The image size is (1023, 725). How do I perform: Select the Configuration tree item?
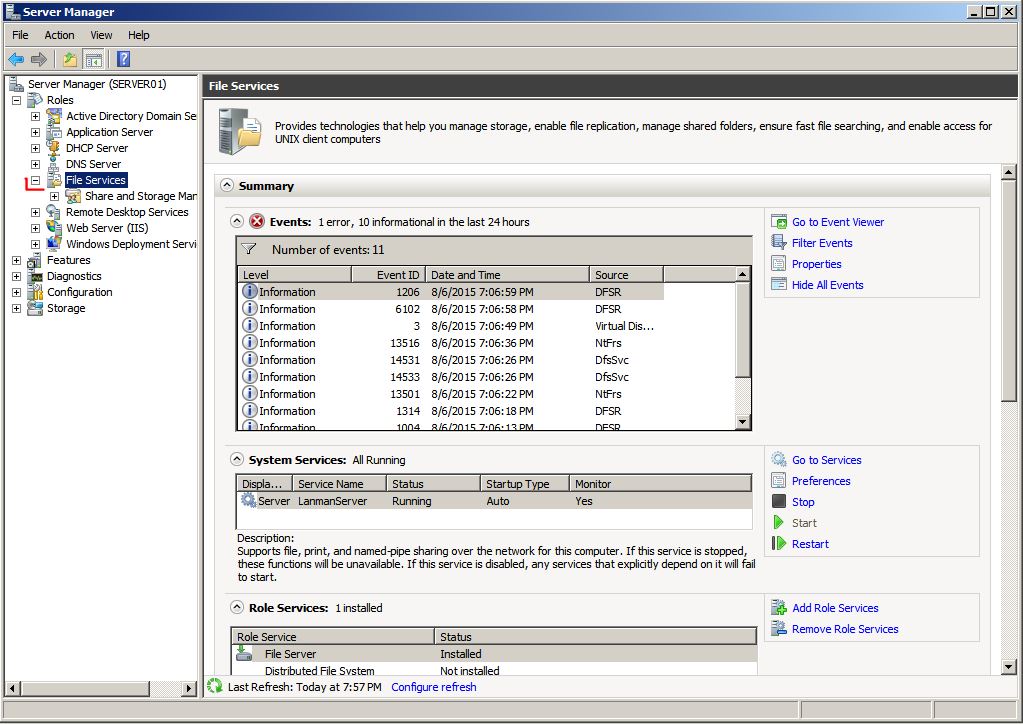(80, 292)
